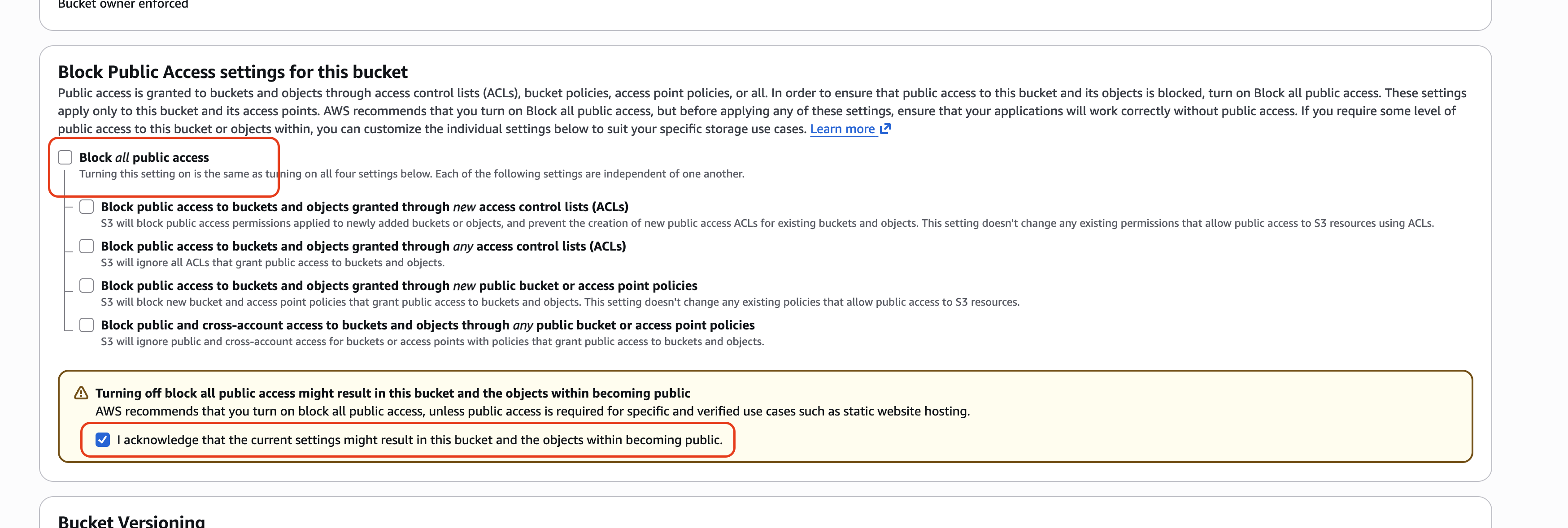Image resolution: width=1568 pixels, height=528 pixels.
Task: Click 'Turning off block all public access' warning title
Action: pyautogui.click(x=392, y=393)
